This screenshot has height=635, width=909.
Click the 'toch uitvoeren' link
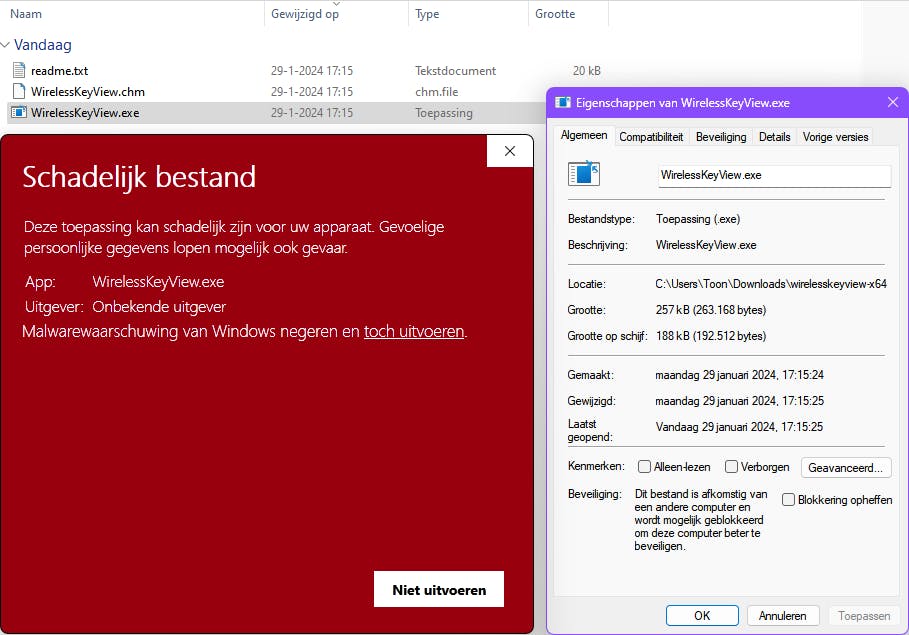click(x=414, y=331)
